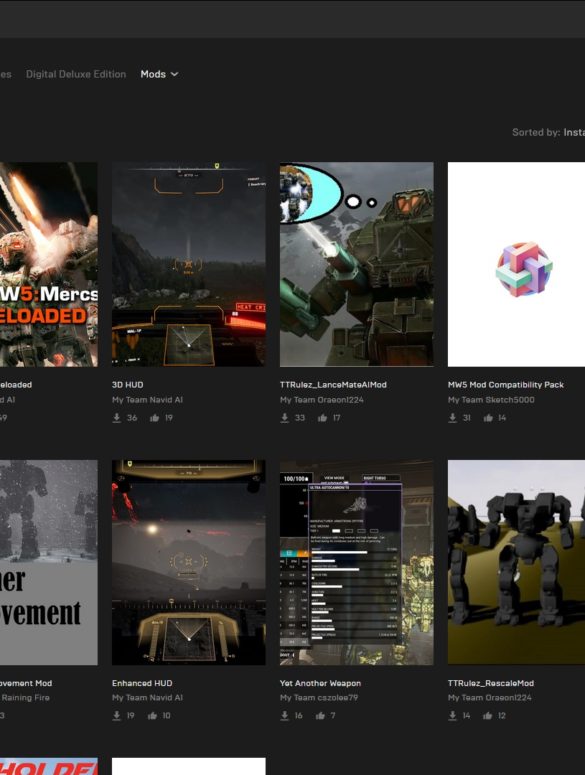Click thumbs-up icon under Yet Another Weapon

320,715
